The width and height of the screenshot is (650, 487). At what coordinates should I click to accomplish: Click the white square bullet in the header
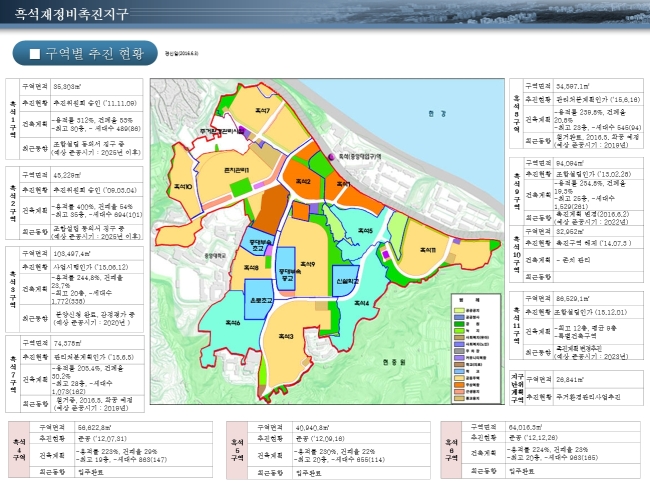tap(35, 52)
